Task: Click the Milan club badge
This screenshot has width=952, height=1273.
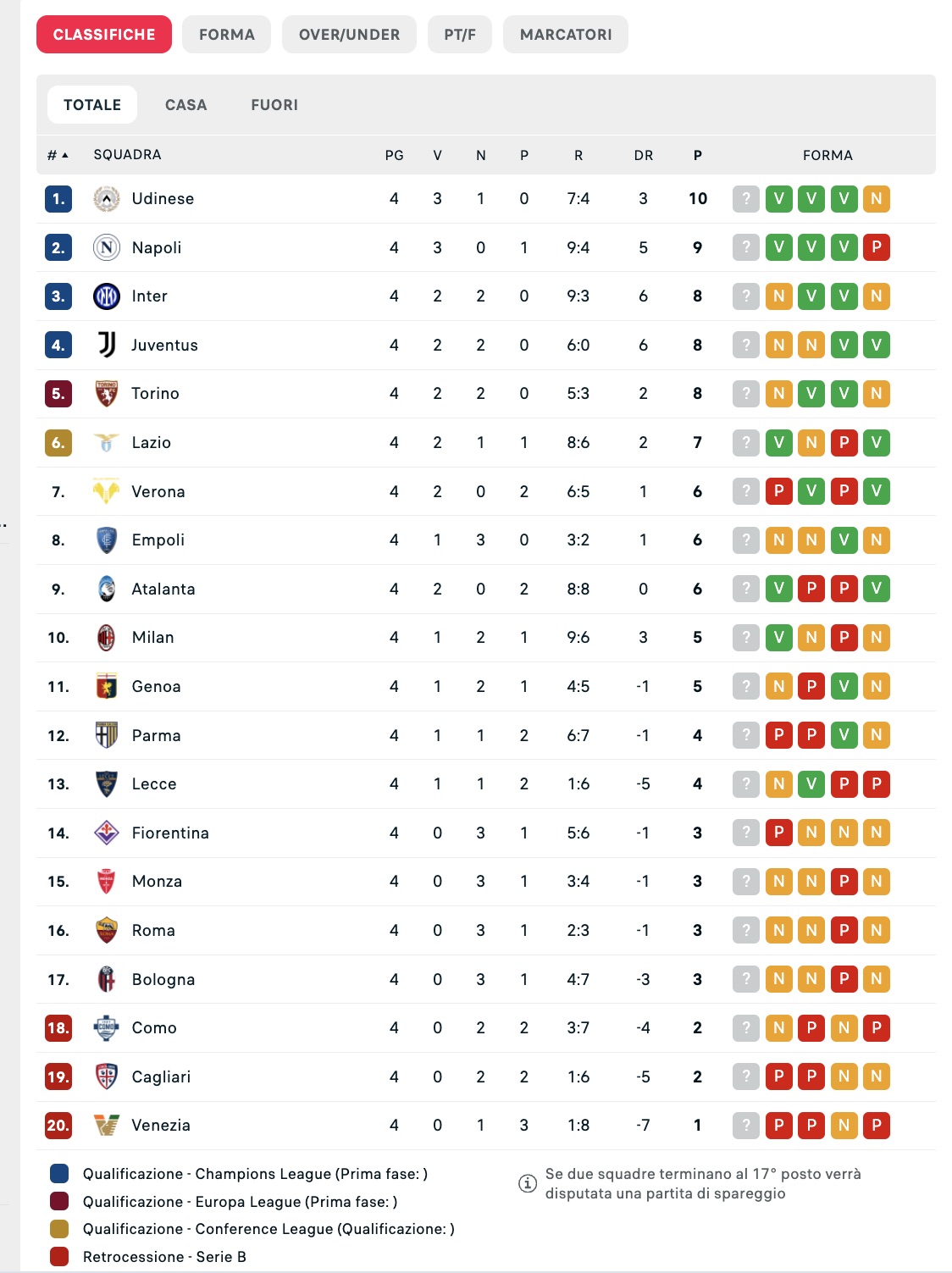Action: point(106,638)
